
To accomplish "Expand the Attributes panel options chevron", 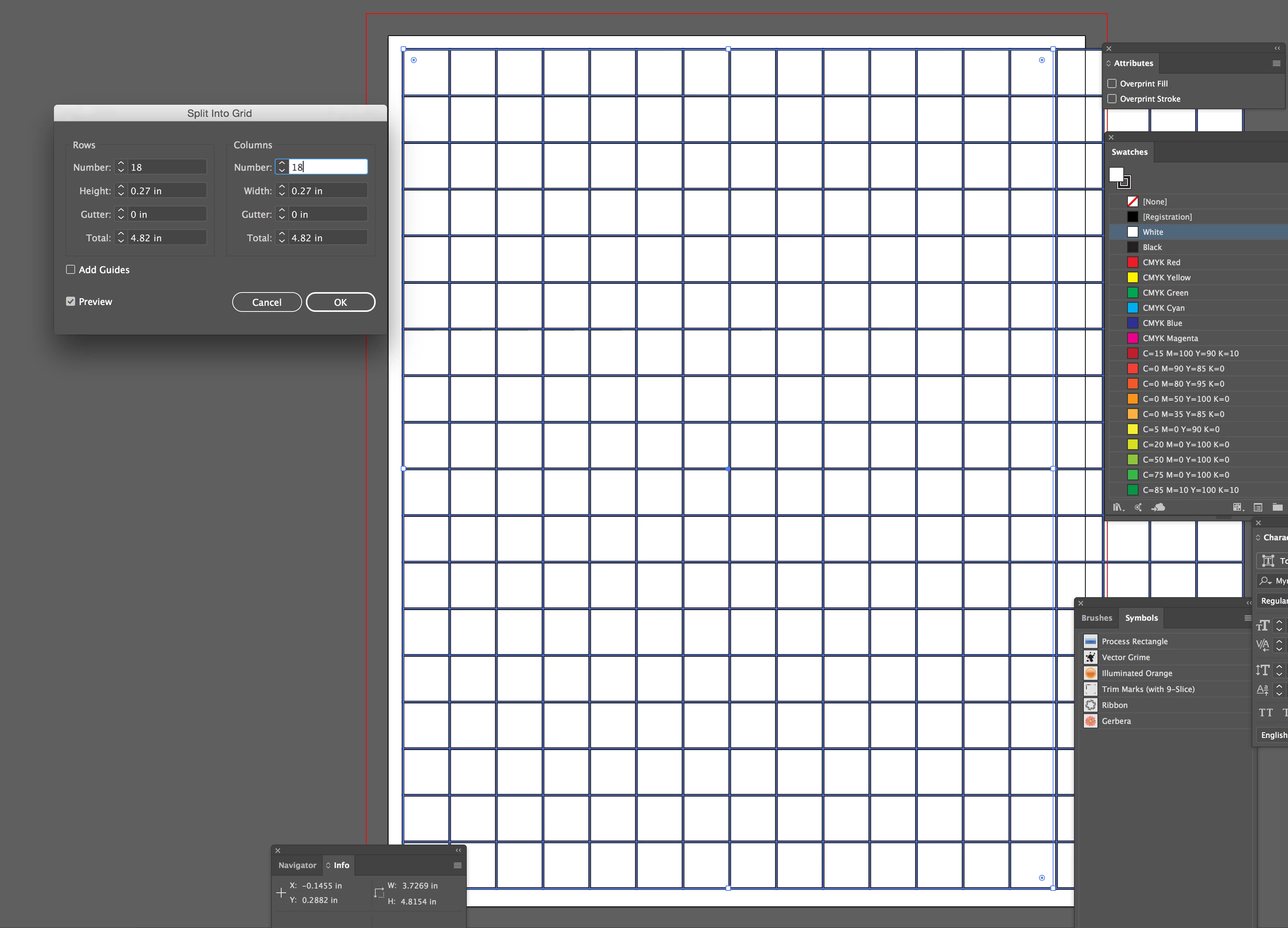I will coord(1108,64).
